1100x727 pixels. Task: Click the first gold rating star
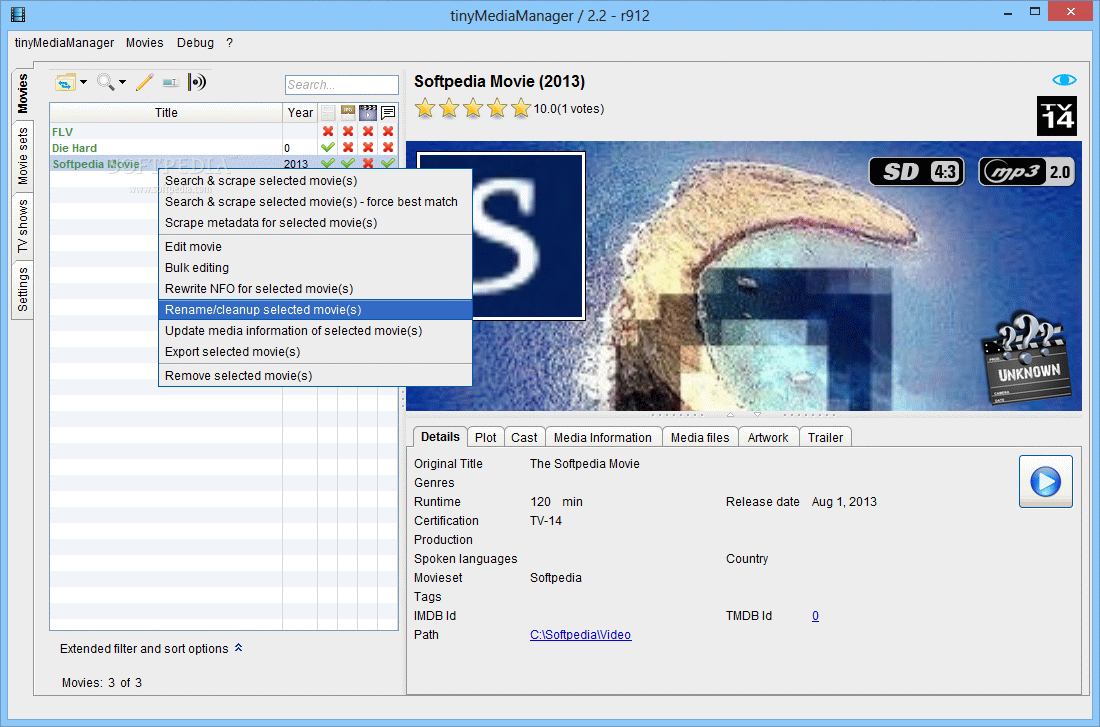(x=424, y=109)
